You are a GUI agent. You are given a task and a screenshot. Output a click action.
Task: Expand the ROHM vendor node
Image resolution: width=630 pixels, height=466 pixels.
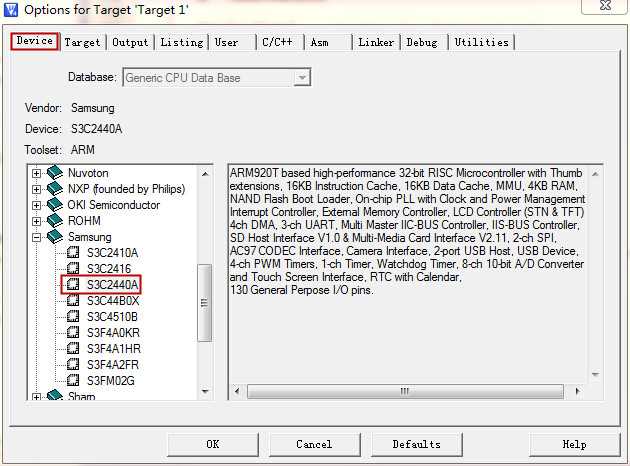click(36, 221)
